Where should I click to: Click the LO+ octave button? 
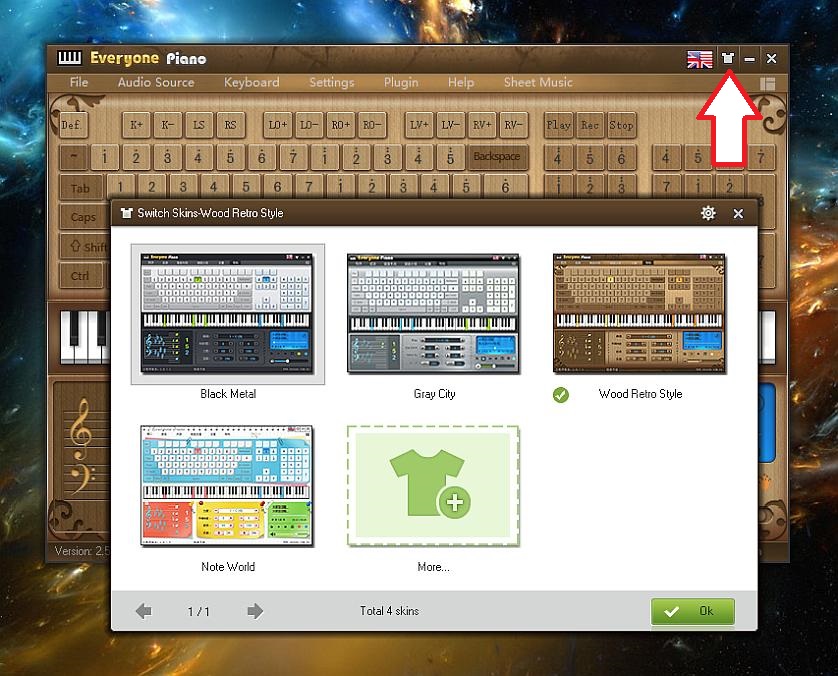tap(278, 125)
